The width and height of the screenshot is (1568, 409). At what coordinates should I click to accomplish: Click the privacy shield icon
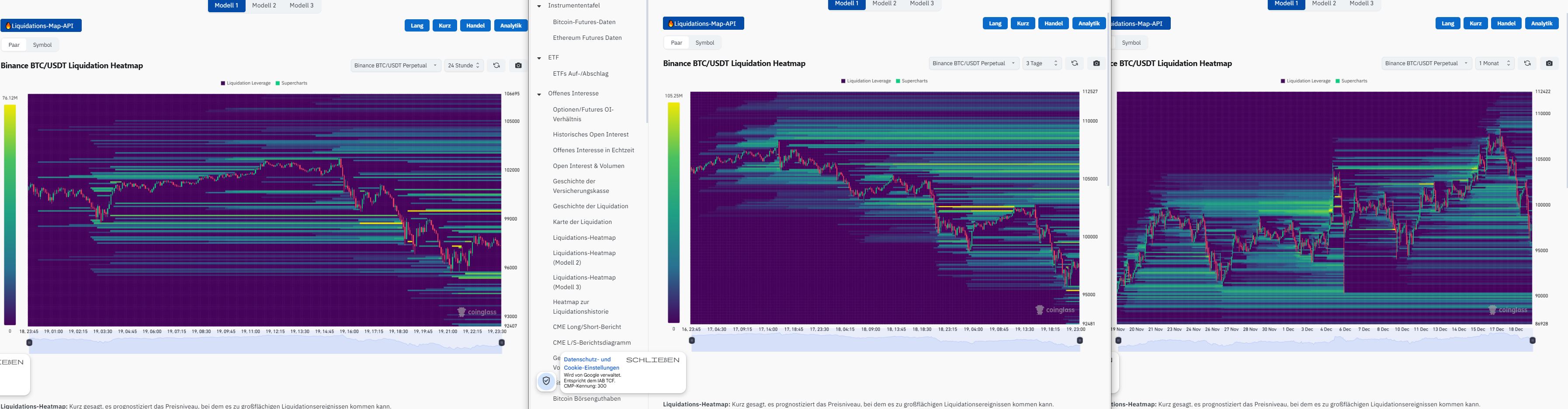pos(546,381)
